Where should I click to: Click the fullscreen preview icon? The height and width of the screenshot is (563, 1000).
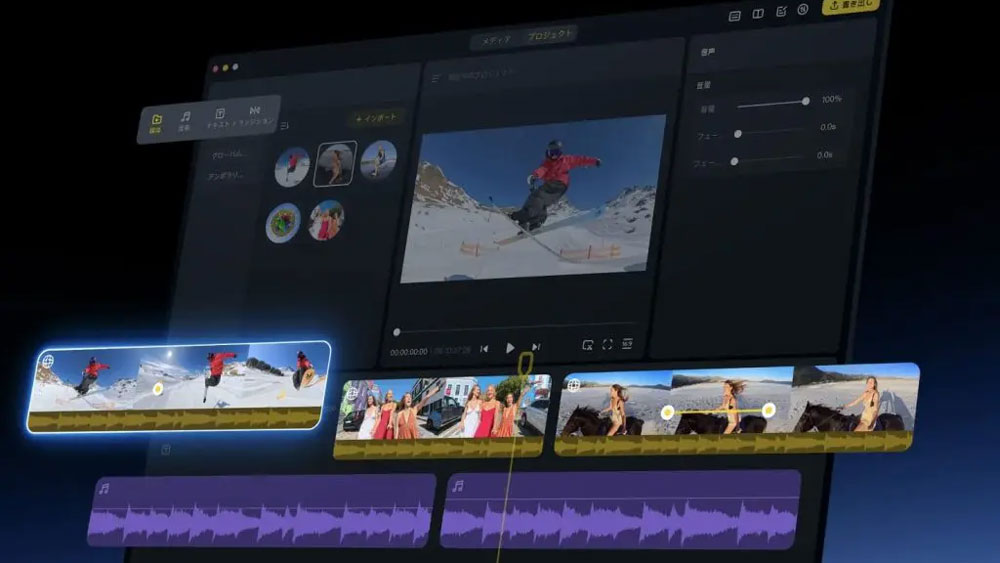[x=607, y=345]
